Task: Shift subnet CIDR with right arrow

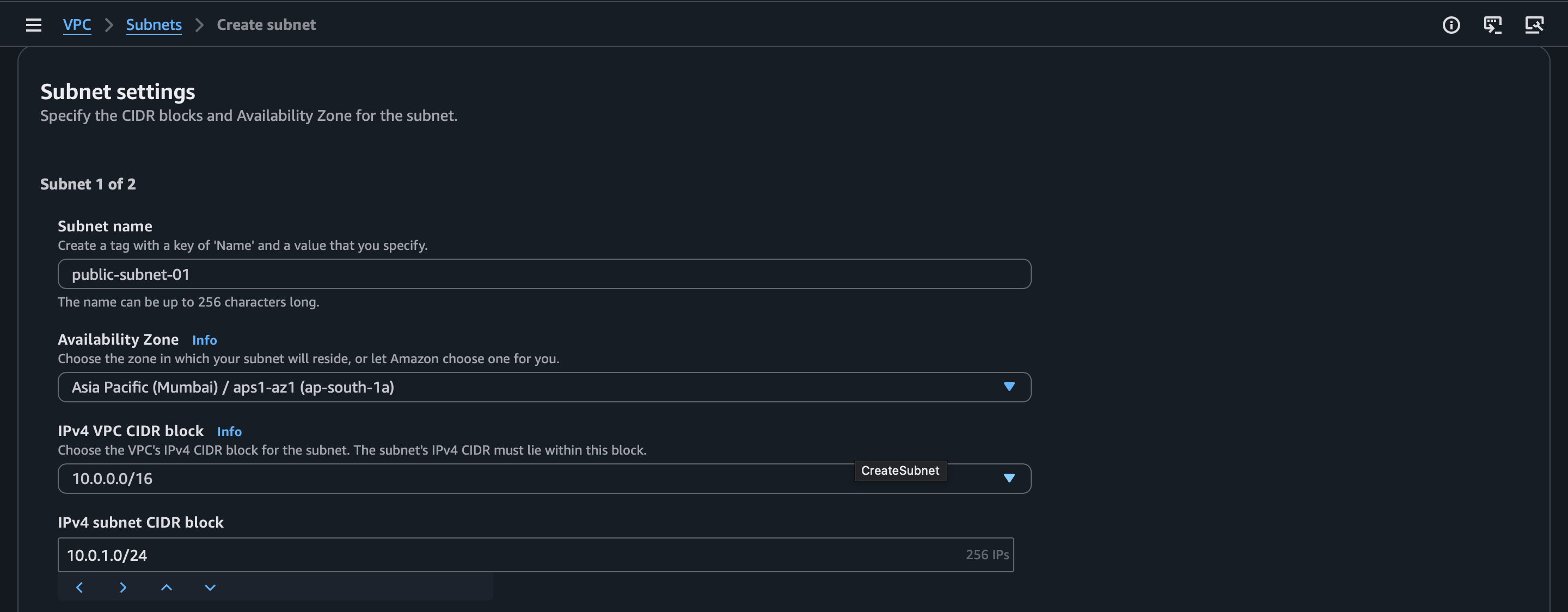Action: point(123,587)
